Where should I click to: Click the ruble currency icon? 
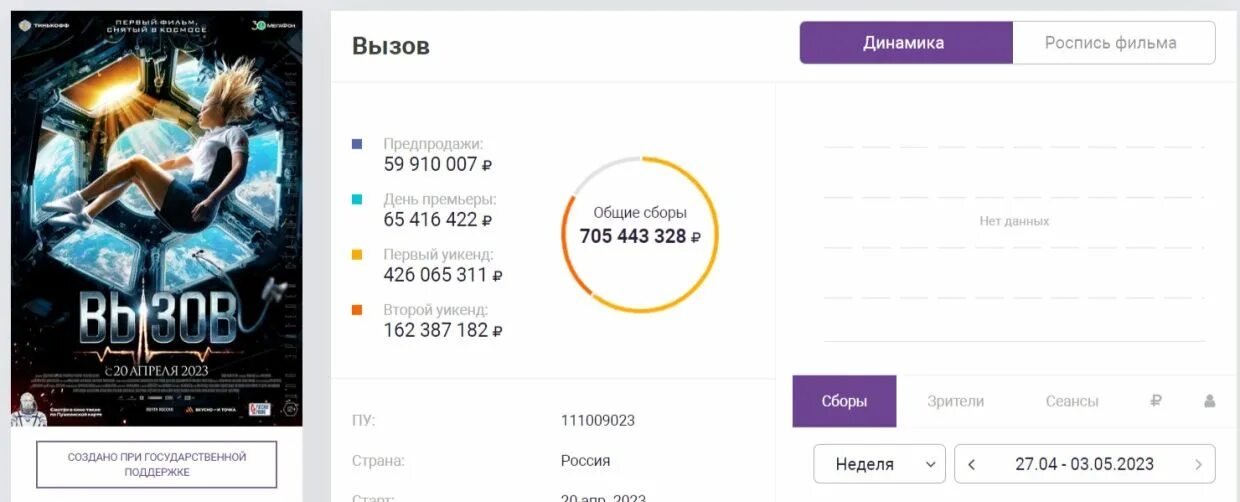pos(1156,401)
